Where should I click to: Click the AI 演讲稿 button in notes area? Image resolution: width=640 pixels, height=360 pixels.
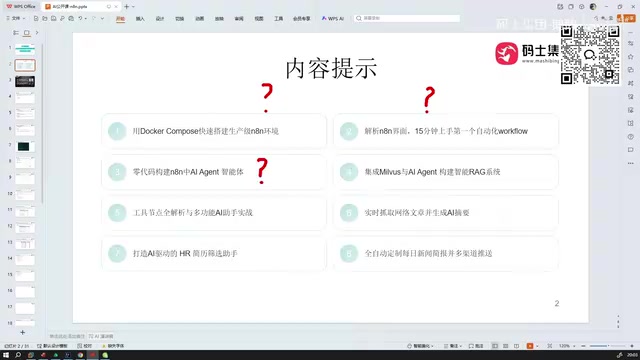click(101, 336)
